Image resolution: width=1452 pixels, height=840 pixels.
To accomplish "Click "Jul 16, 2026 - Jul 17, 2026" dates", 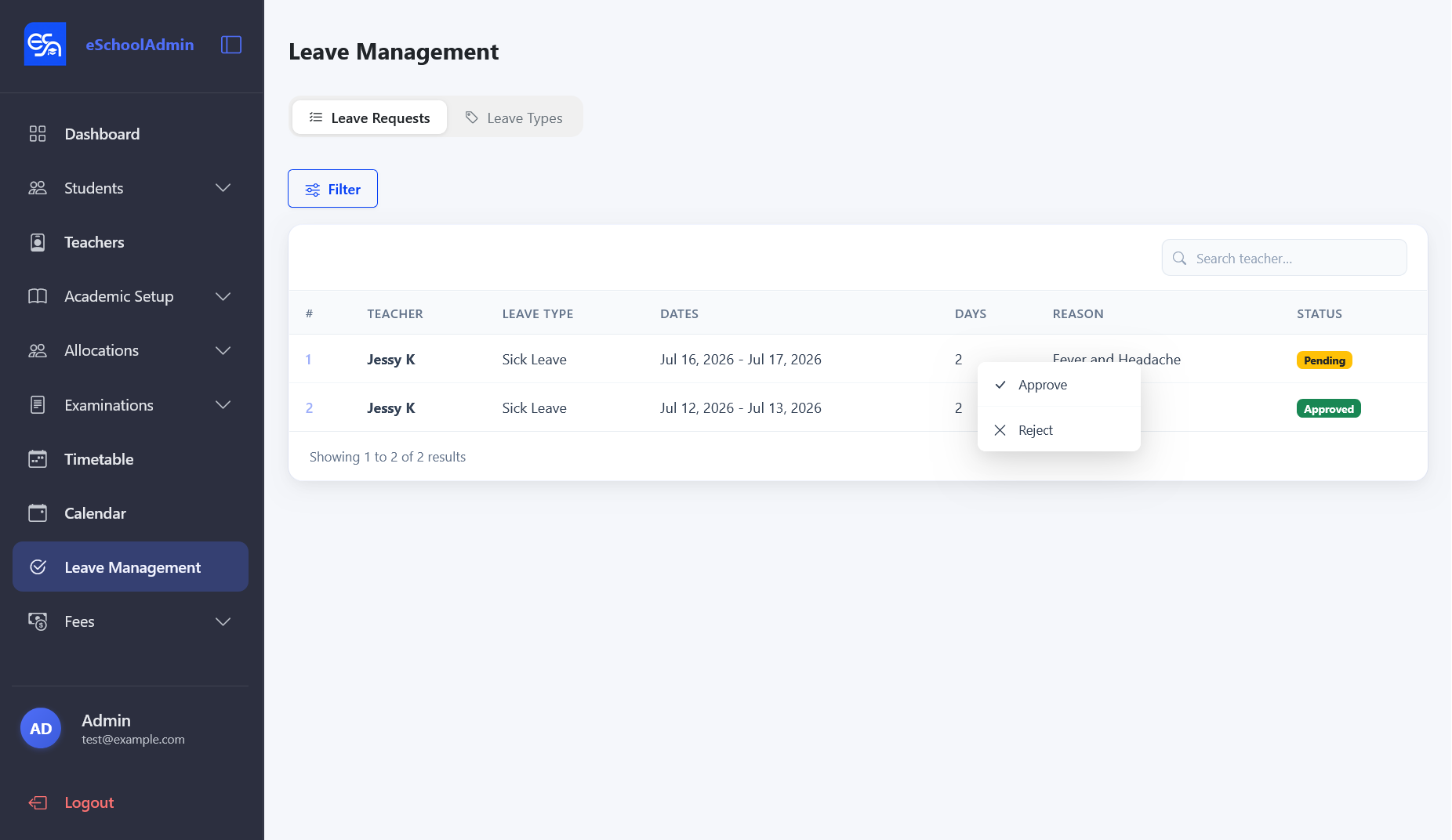I will click(741, 360).
